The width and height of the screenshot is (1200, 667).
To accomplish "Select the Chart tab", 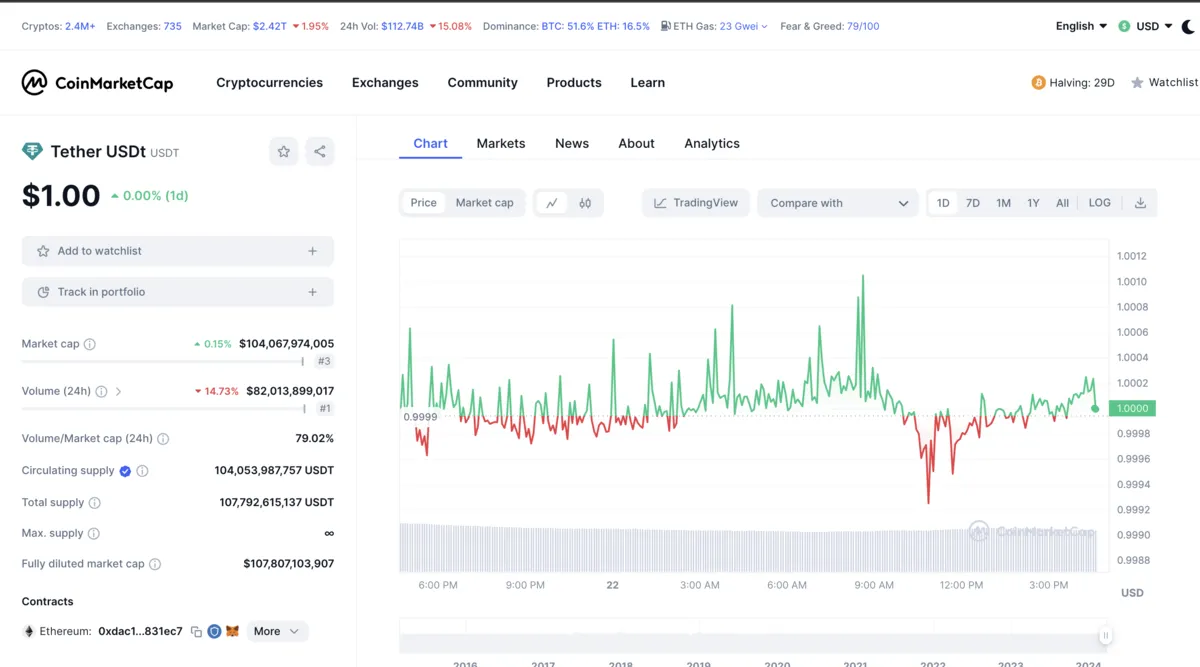I will point(431,144).
